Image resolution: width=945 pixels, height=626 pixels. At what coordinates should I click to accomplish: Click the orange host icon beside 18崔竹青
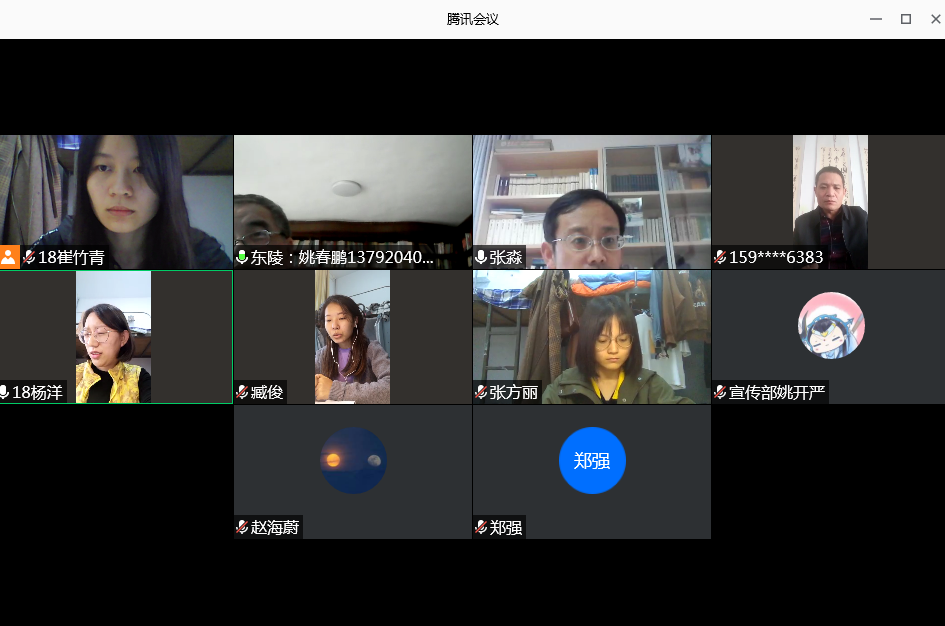click(x=9, y=257)
